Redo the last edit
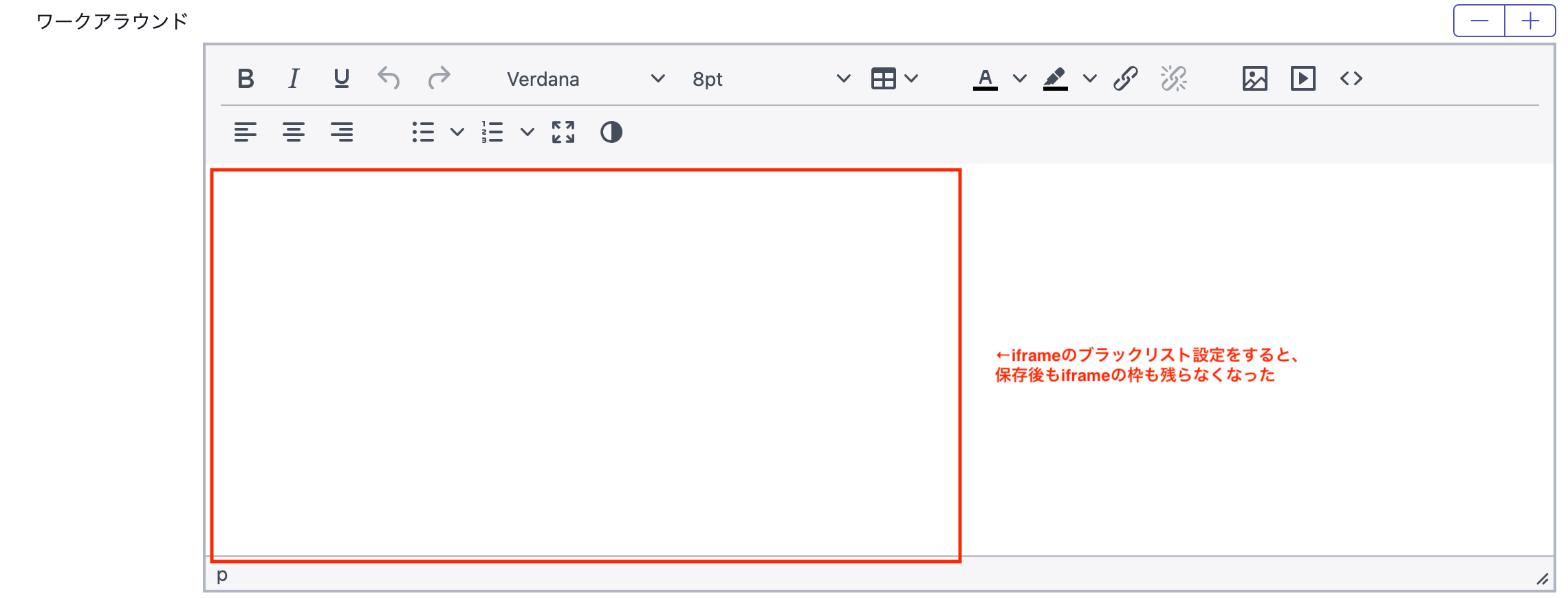Viewport: 1568px width, 598px height. 438,79
